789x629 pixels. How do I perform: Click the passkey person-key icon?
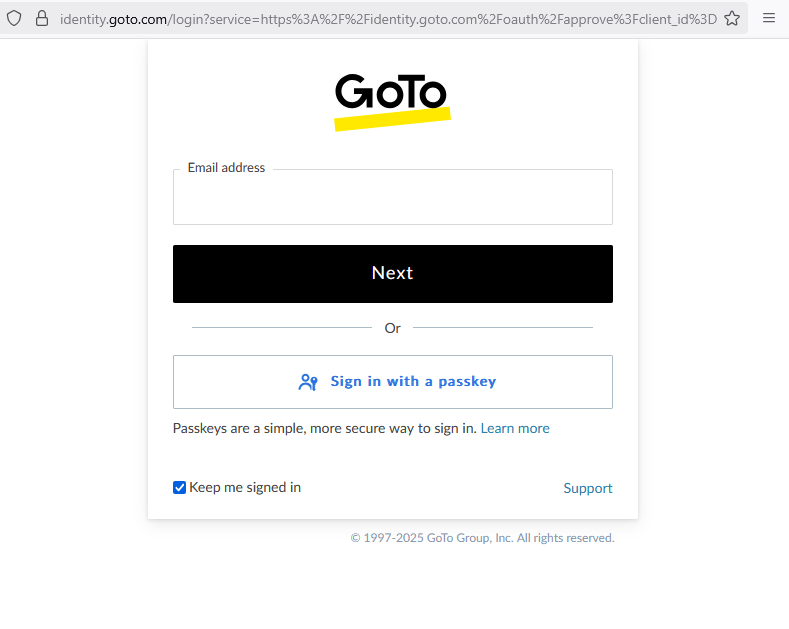(308, 382)
